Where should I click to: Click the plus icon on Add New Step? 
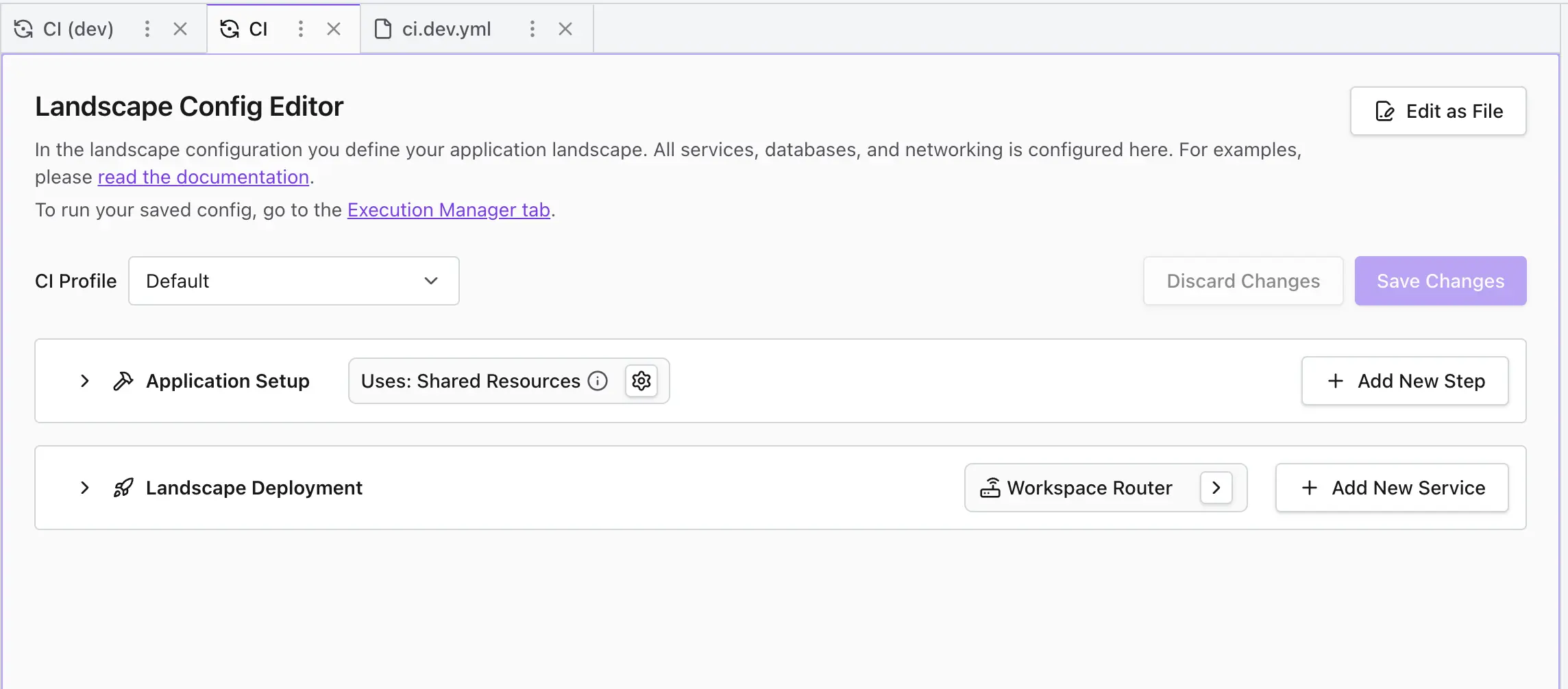pyautogui.click(x=1336, y=381)
